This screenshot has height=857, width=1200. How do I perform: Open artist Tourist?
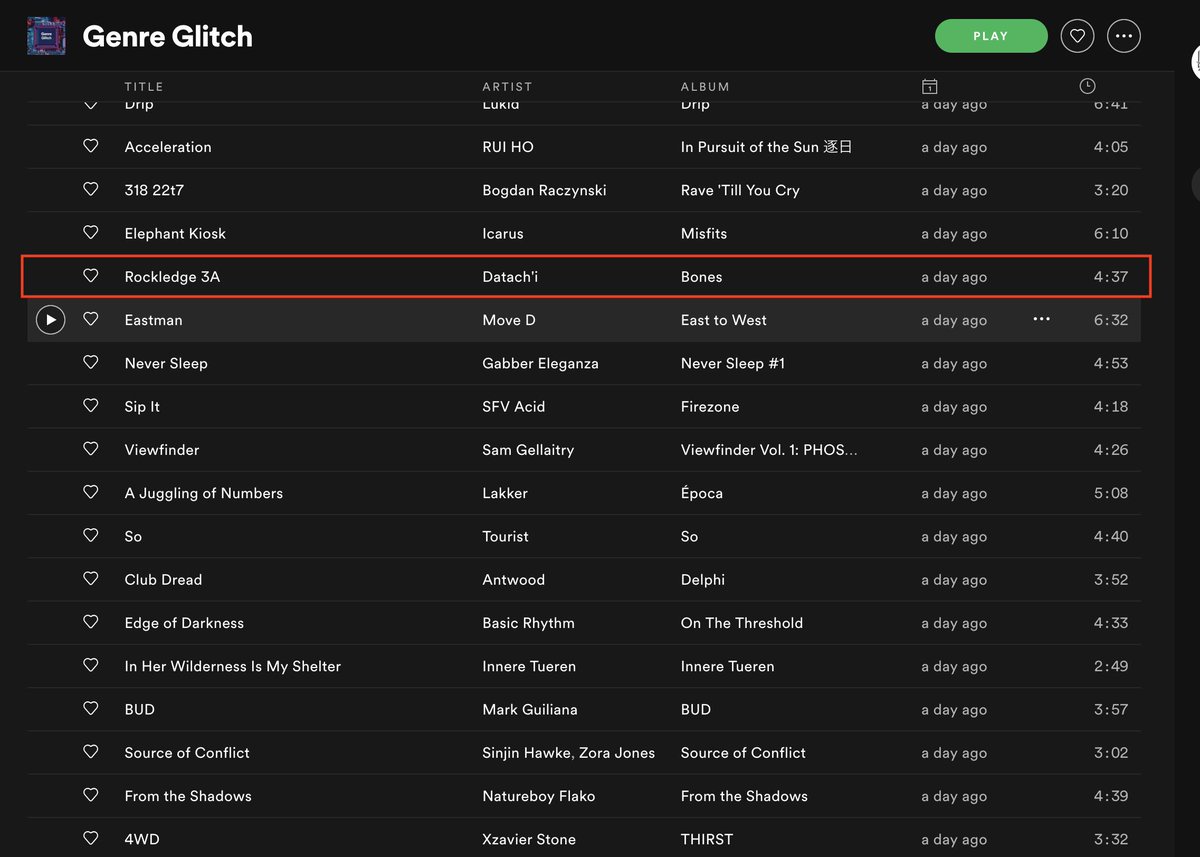(x=505, y=536)
